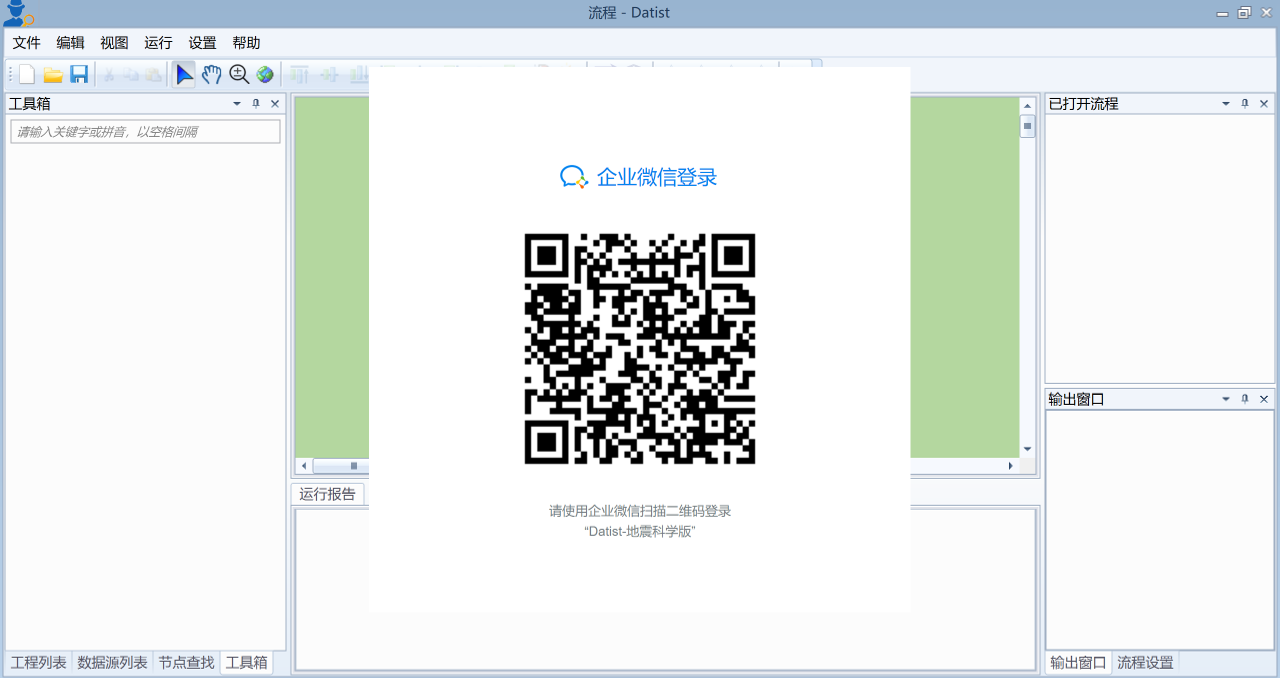Screen dimensions: 1280x678
Task: Click the text 请使用企业微信扫描二维码登录
Action: (640, 511)
